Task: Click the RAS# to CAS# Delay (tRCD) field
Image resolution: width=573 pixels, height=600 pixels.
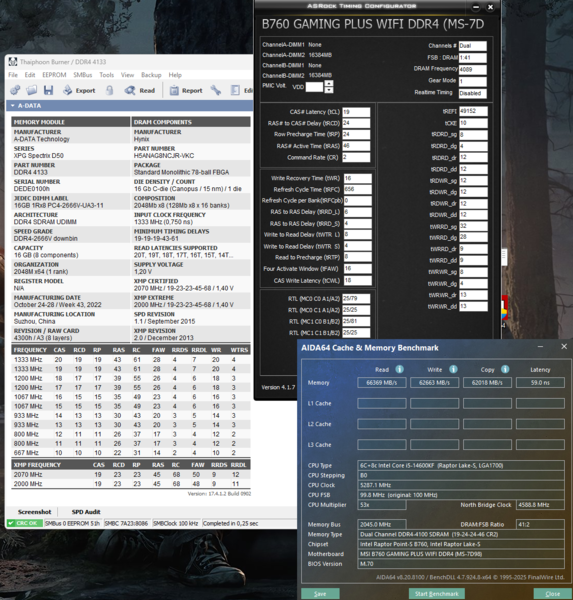Action: (356, 123)
